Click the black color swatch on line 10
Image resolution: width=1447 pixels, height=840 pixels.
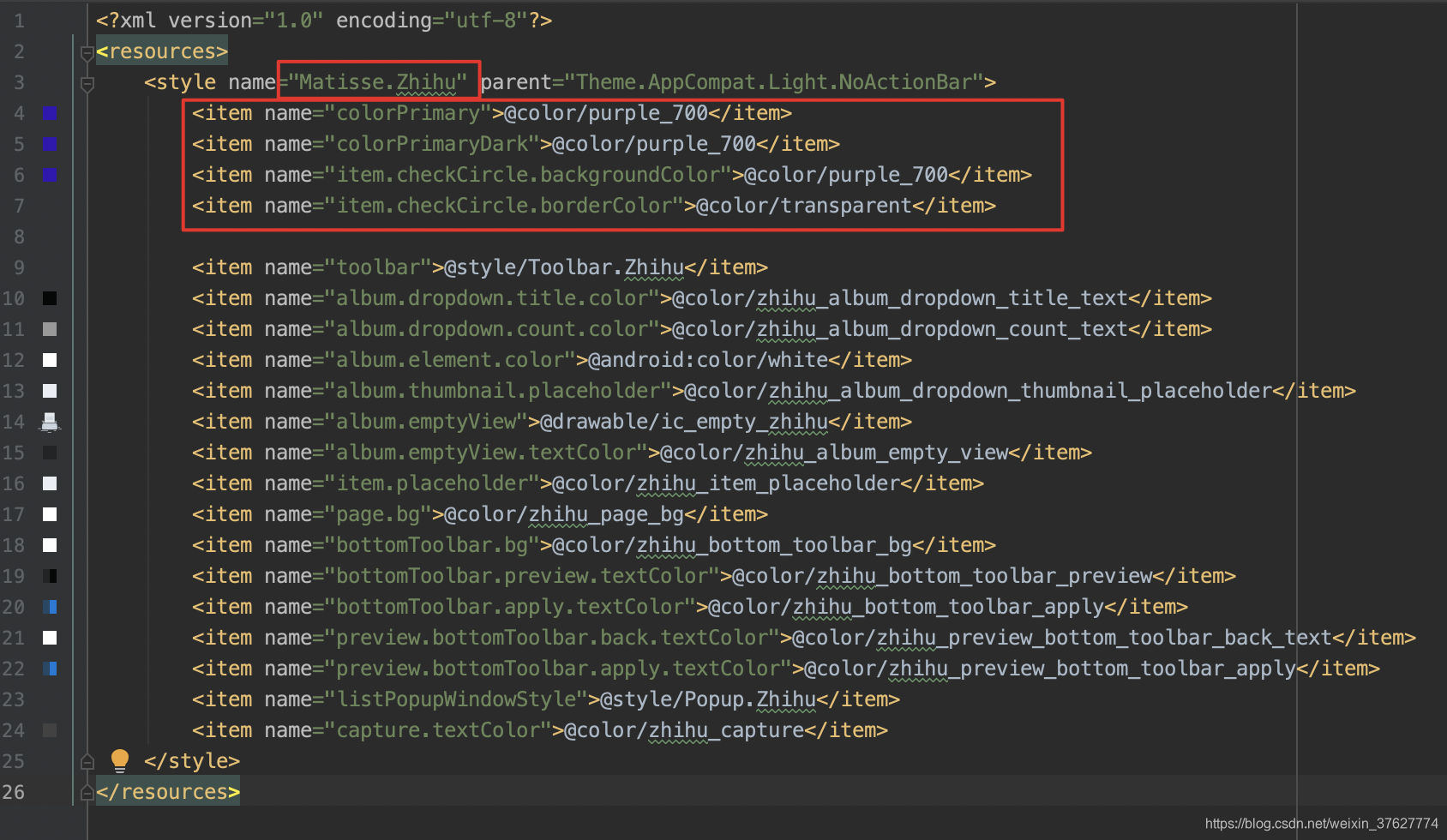(50, 298)
